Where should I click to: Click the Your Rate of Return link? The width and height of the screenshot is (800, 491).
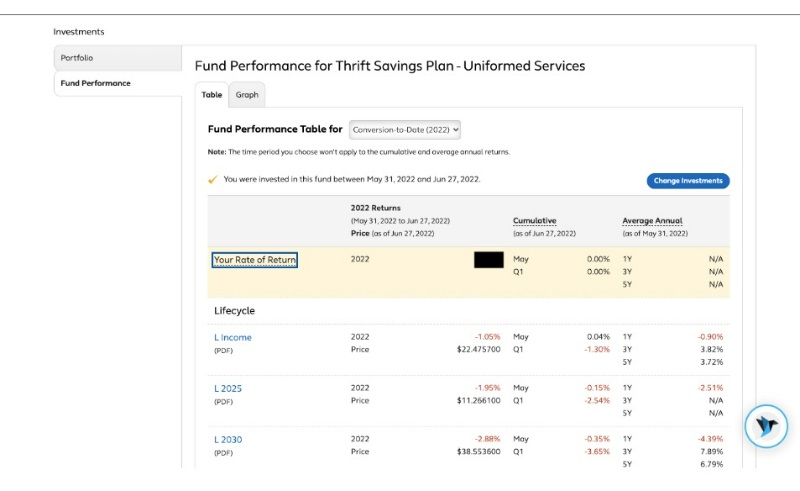[255, 260]
